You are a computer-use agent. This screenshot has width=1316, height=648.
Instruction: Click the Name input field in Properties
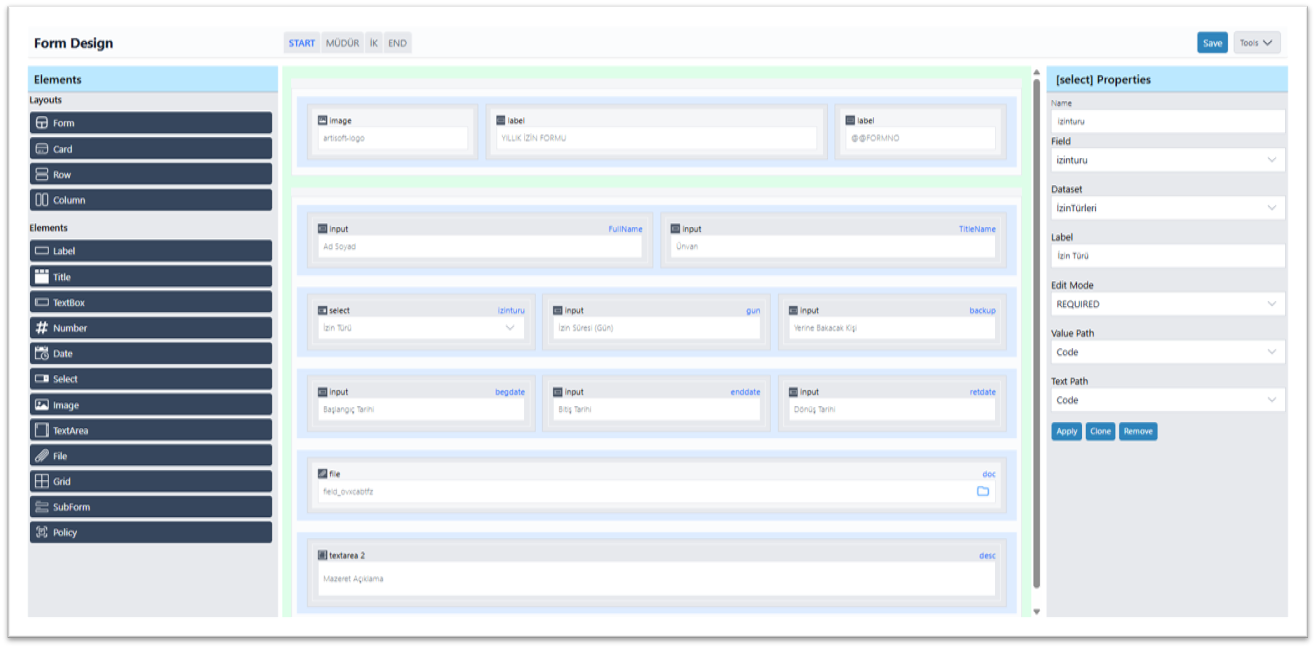(1167, 121)
